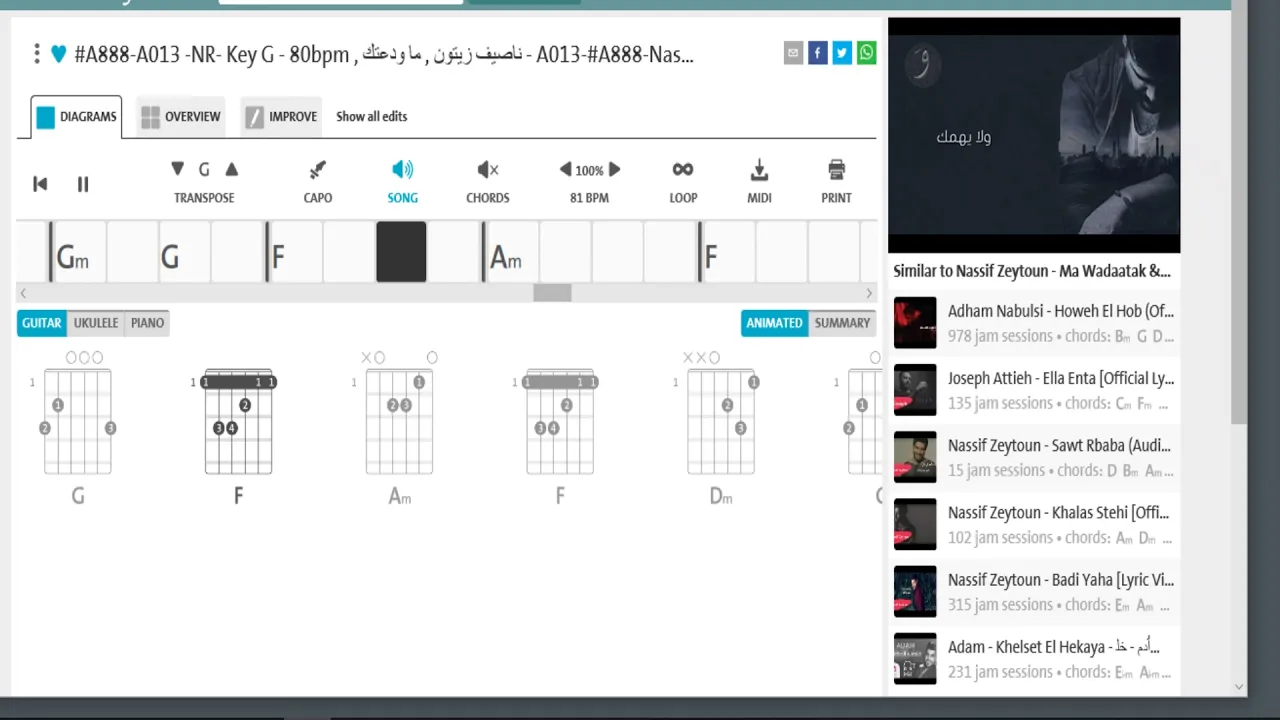Share the song via email icon
Viewport: 1280px width, 720px height.
tap(793, 53)
